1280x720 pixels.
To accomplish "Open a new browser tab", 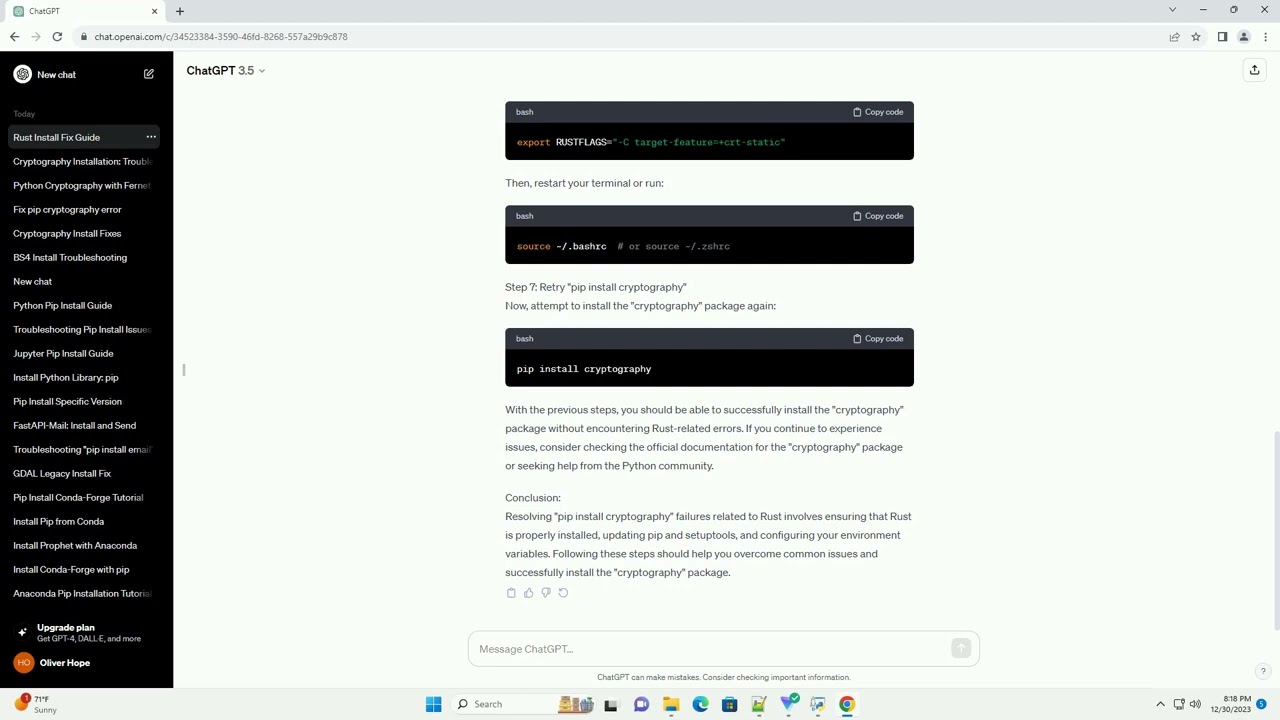I will 180,11.
